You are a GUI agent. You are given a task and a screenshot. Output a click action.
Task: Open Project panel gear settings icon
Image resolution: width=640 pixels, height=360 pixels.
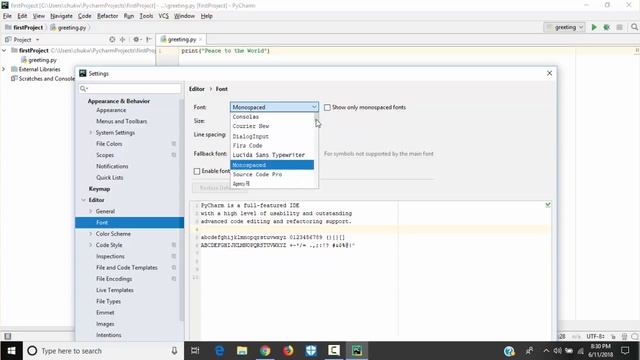click(x=136, y=40)
